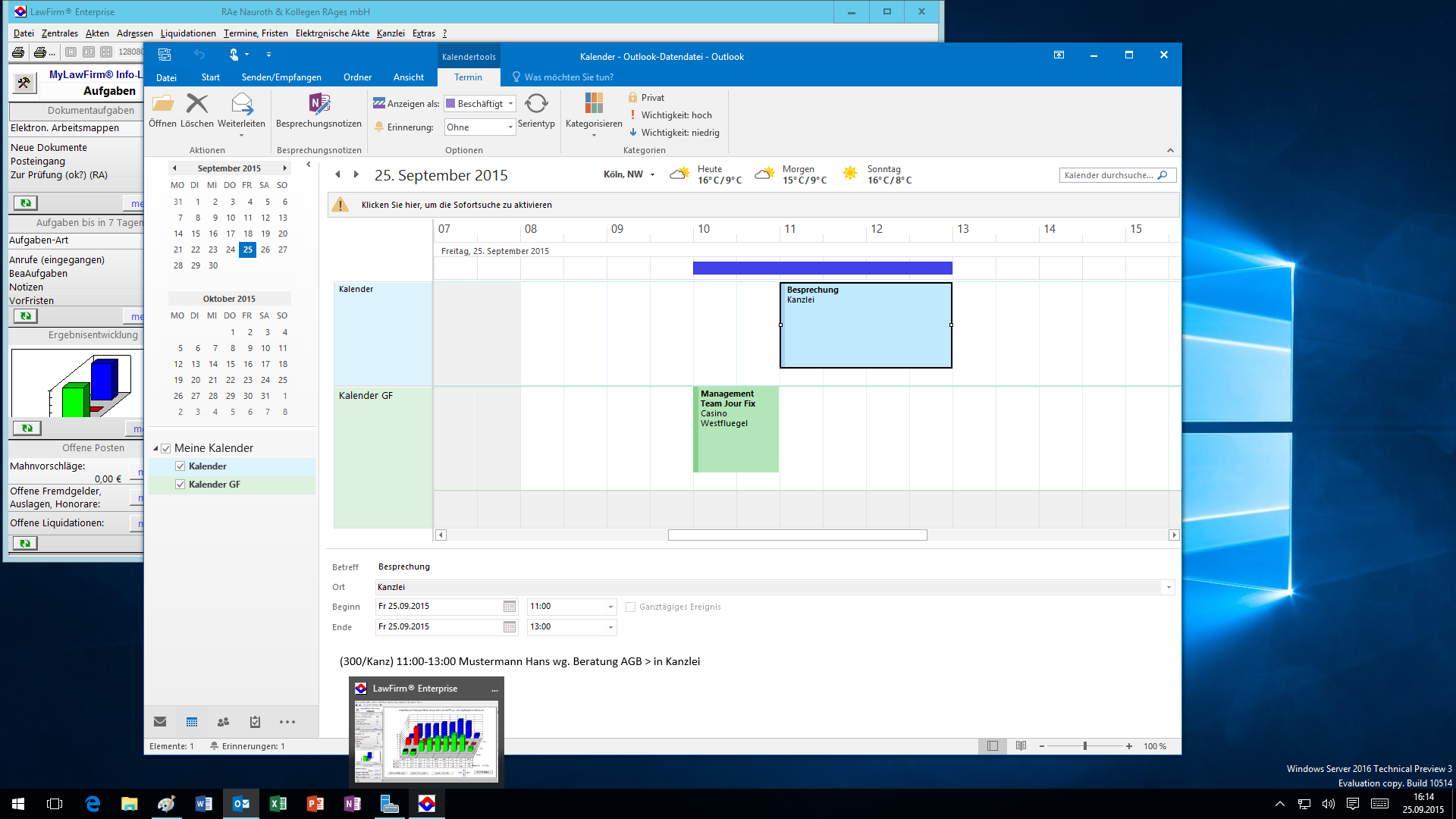The image size is (1456, 819).
Task: Click Kalender durchsuchen search field
Action: 1109,175
